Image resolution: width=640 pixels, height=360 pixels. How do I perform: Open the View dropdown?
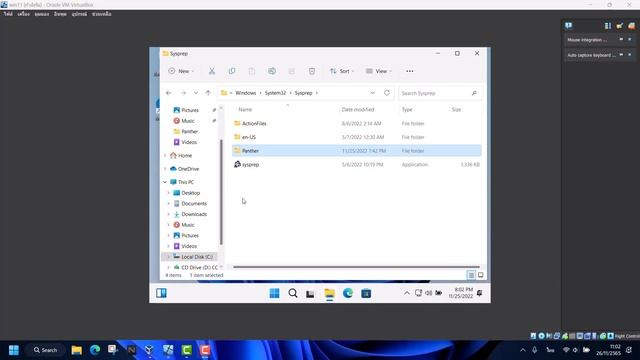[x=378, y=71]
